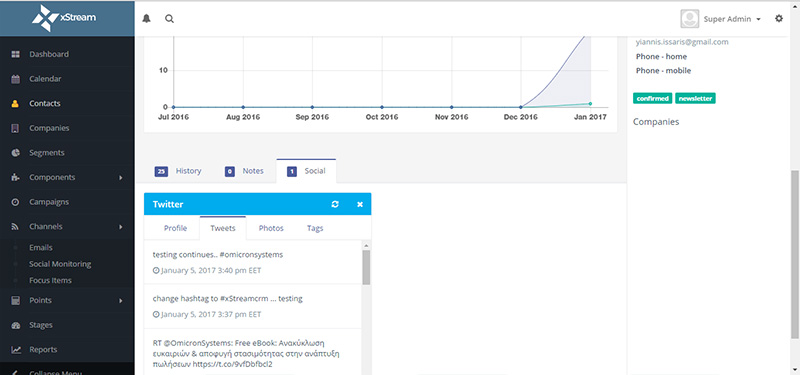
Task: Open the Social Monitoring link
Action: coord(60,264)
